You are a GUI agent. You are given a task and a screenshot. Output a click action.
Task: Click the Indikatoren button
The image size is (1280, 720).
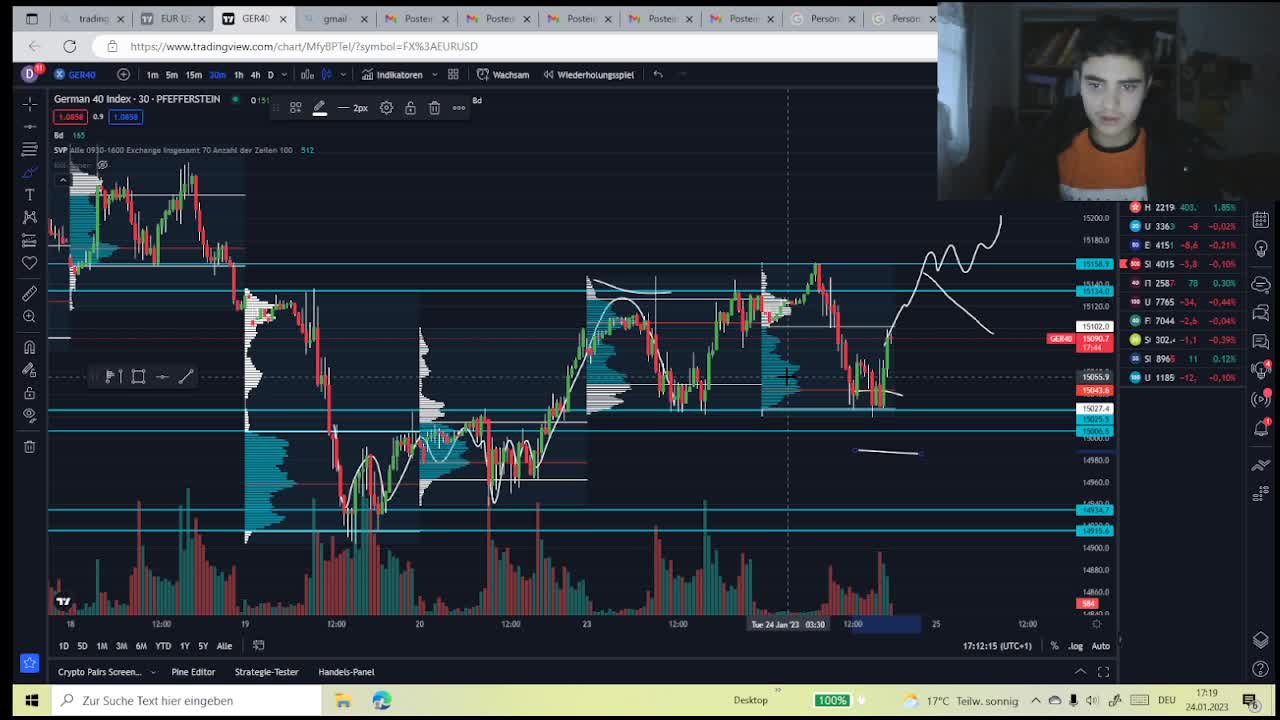(392, 74)
